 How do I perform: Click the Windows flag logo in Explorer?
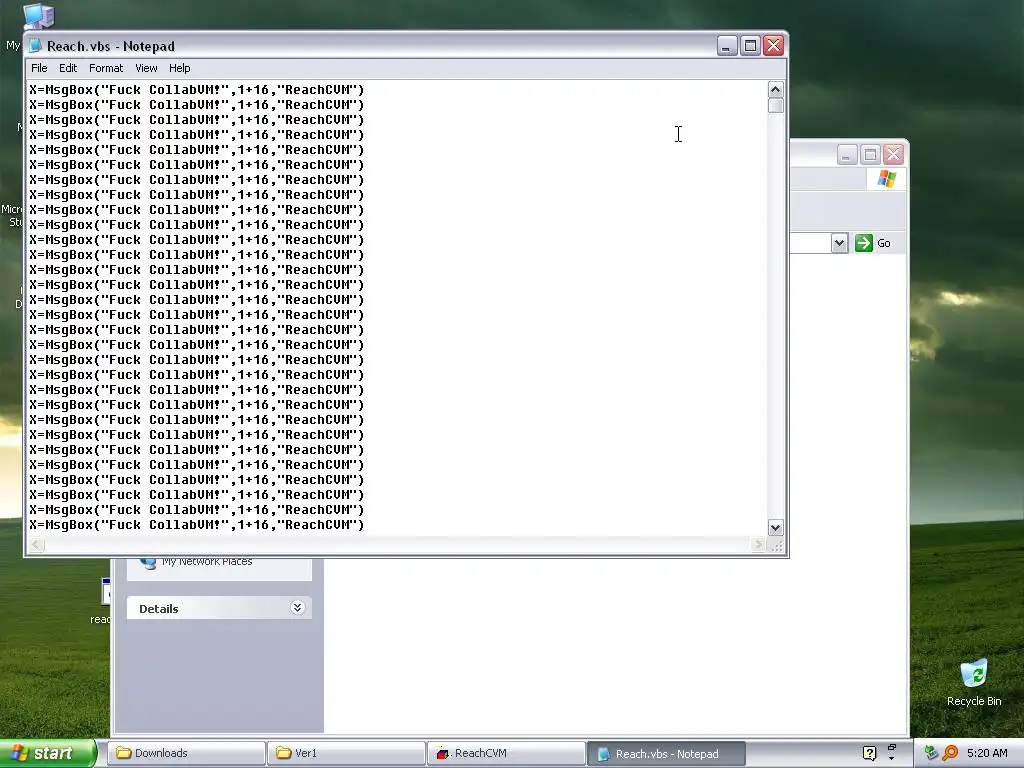coord(886,179)
